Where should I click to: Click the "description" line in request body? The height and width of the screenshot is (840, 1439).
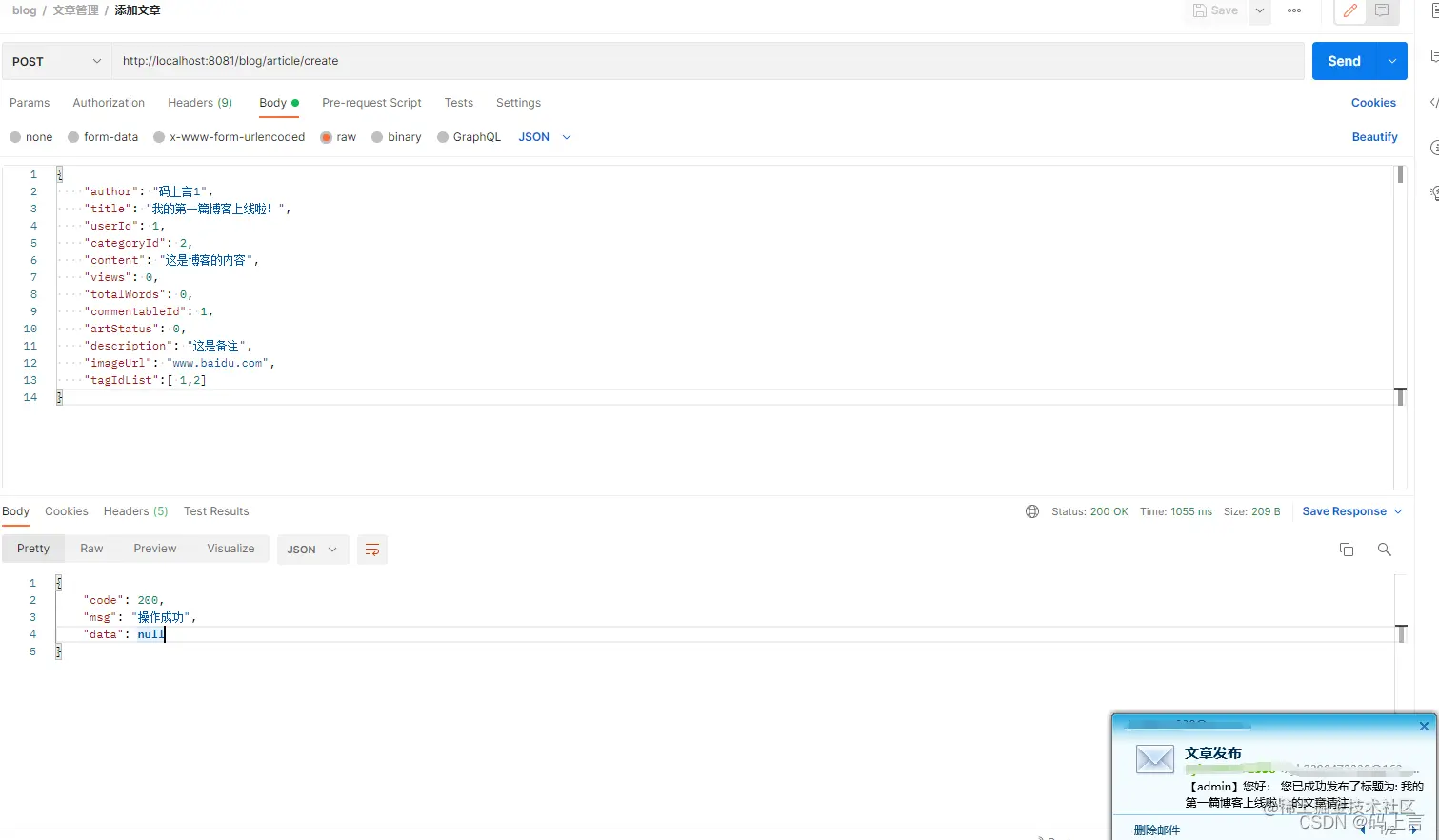coord(168,346)
